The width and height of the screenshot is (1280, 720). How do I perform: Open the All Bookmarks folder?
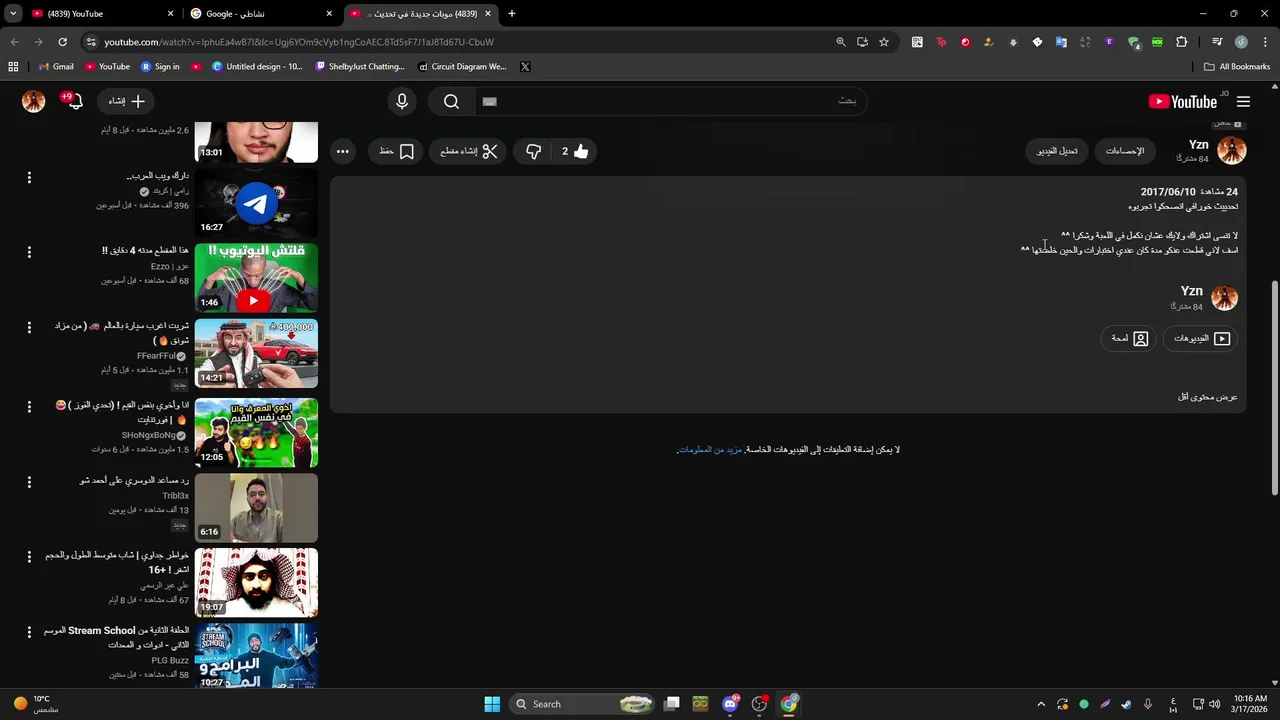pyautogui.click(x=1237, y=67)
